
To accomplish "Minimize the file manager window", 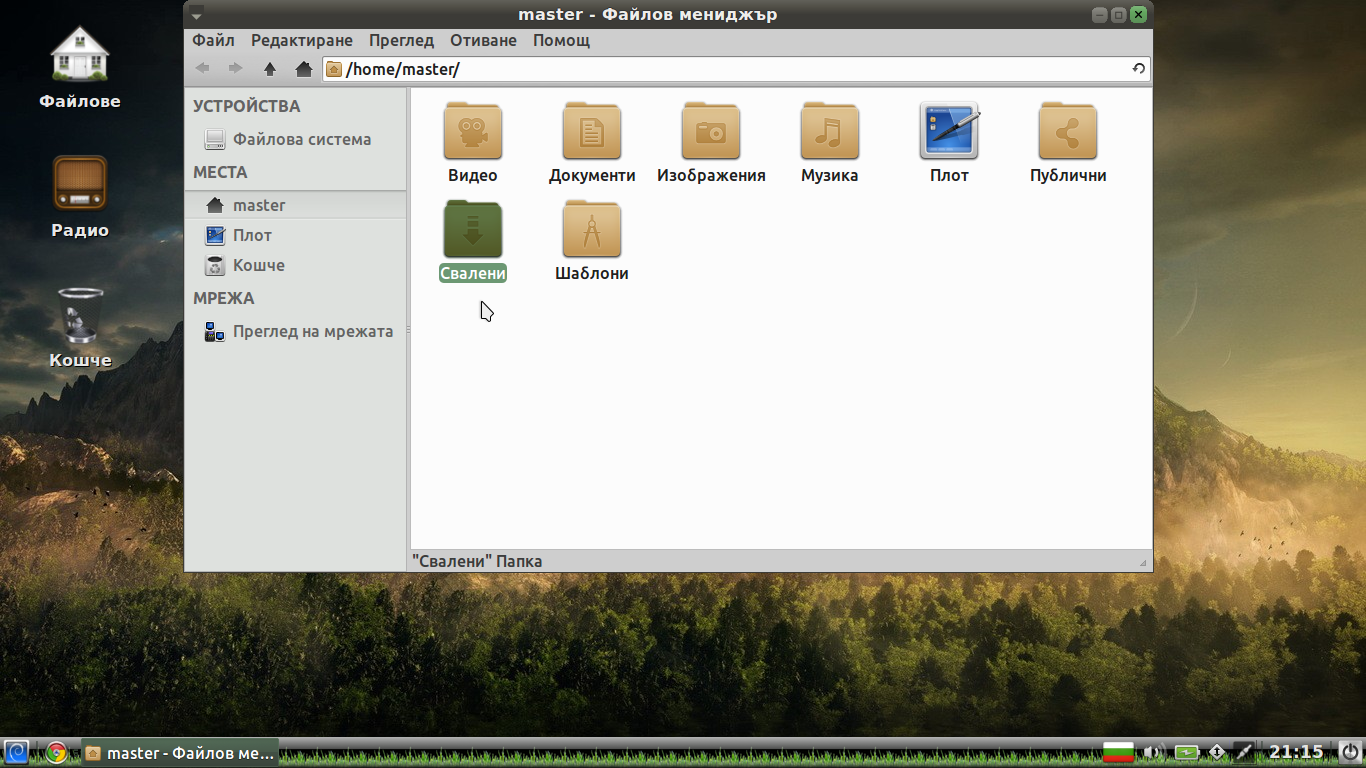I will click(1099, 14).
